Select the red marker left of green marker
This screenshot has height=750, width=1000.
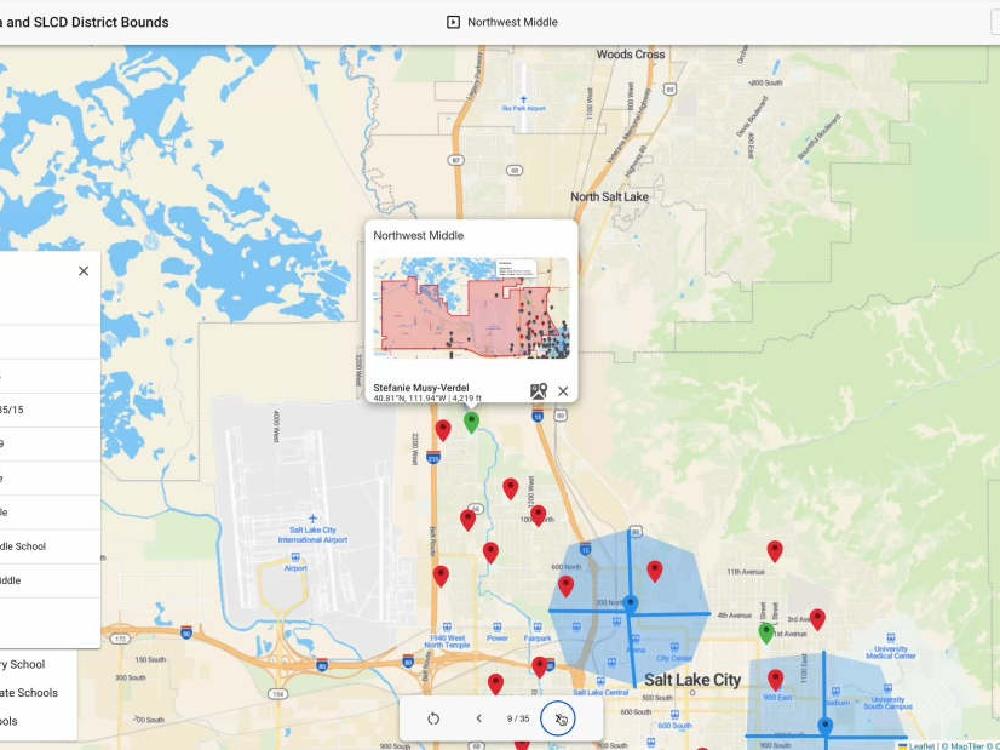pyautogui.click(x=443, y=430)
